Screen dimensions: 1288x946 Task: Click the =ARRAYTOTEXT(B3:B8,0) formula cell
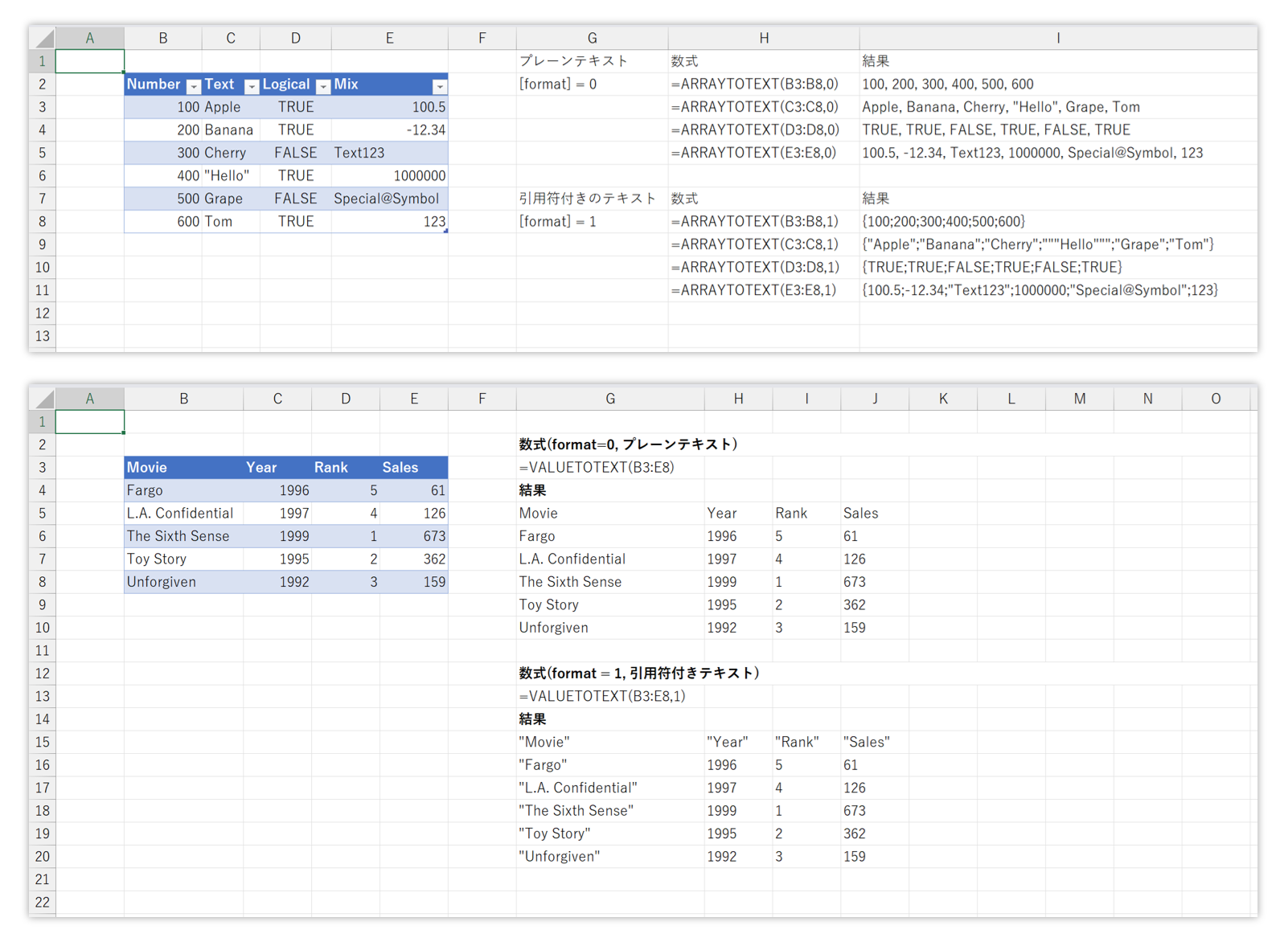pos(764,84)
